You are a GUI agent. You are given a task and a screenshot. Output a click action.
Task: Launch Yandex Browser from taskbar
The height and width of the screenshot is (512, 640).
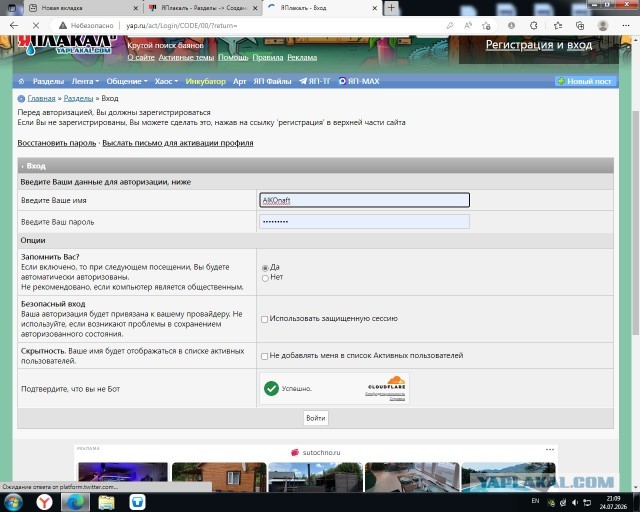point(44,502)
